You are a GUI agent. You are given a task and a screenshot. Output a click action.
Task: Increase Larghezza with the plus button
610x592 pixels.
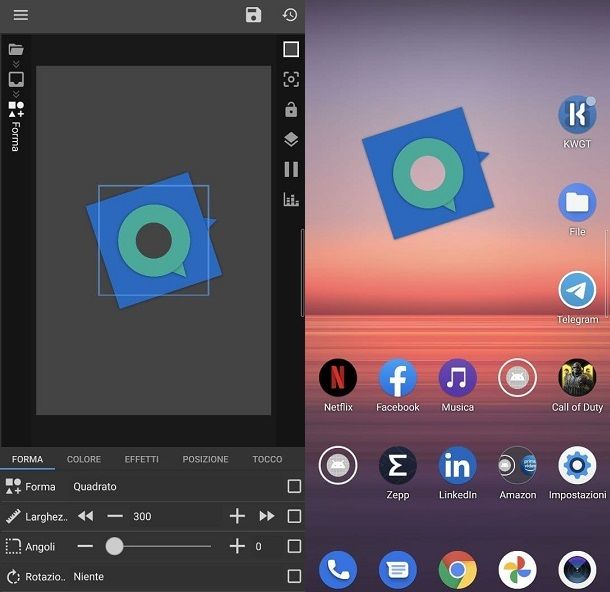[237, 516]
